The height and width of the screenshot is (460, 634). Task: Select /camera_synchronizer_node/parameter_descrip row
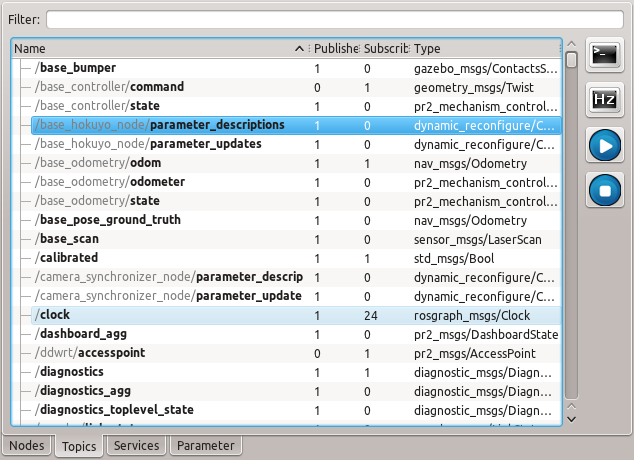click(296, 277)
